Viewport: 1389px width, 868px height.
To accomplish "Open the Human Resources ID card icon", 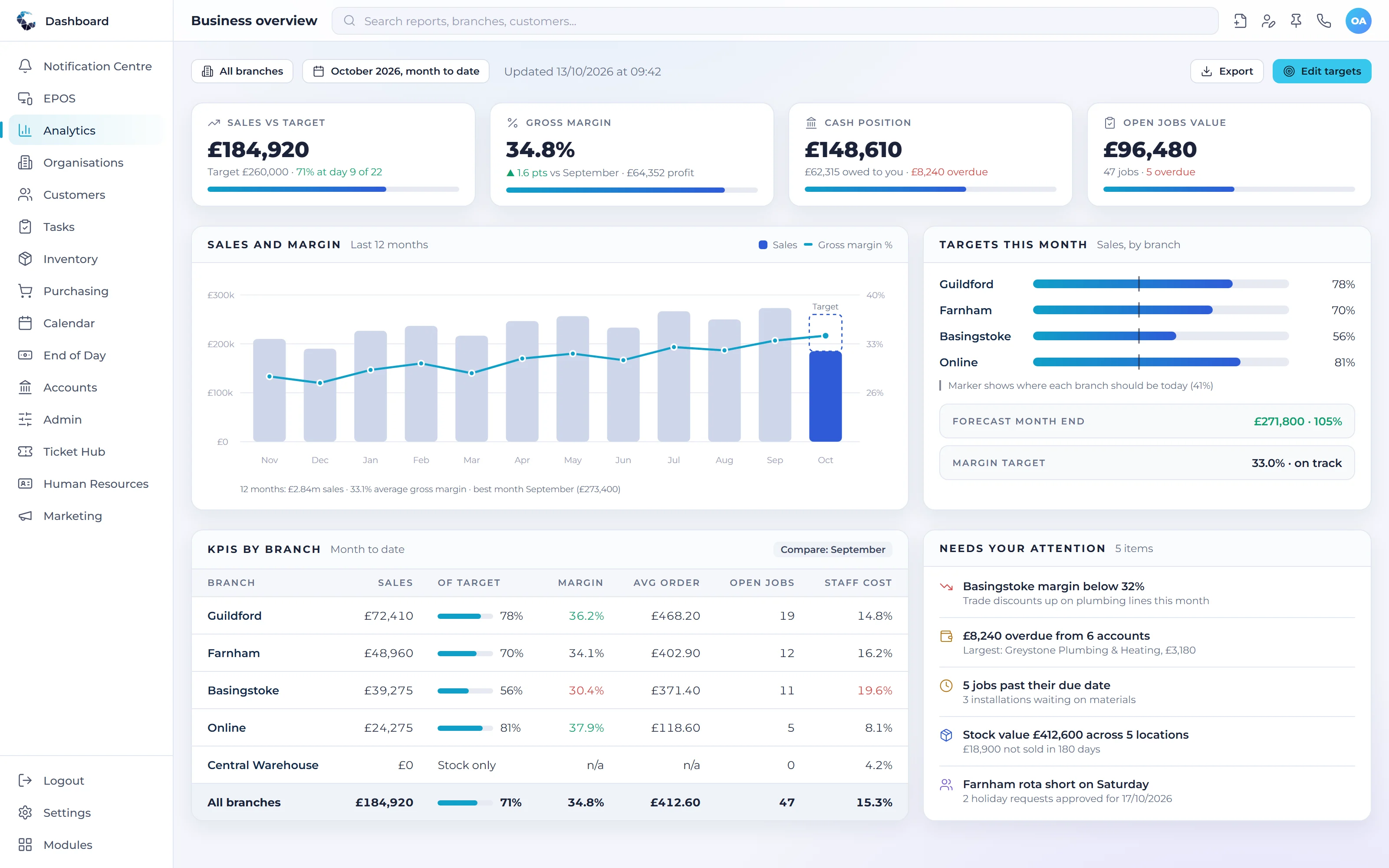I will (x=25, y=484).
